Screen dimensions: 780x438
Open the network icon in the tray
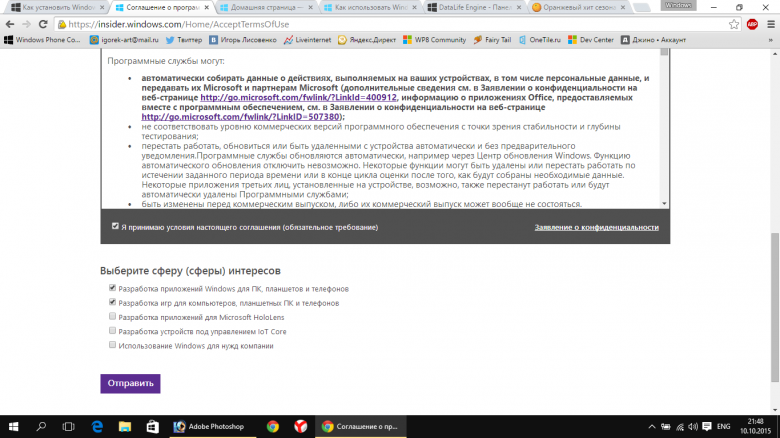click(x=680, y=427)
